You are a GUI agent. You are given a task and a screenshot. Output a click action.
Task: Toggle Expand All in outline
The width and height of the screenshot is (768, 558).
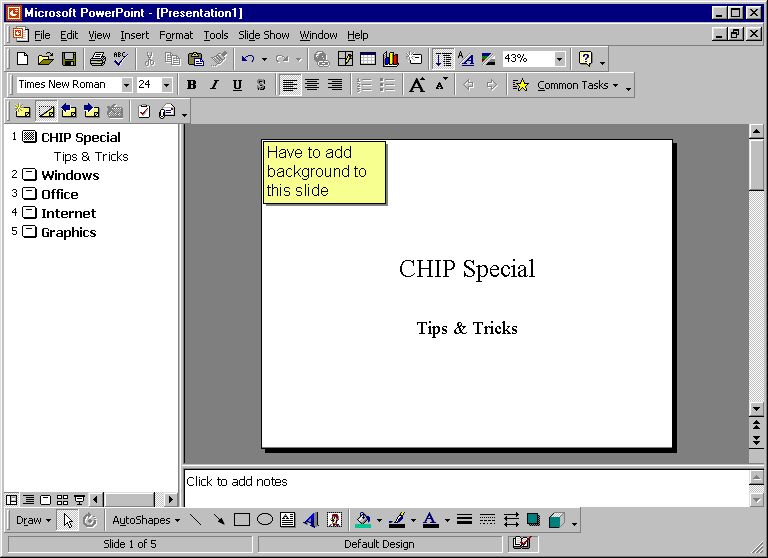tap(444, 59)
